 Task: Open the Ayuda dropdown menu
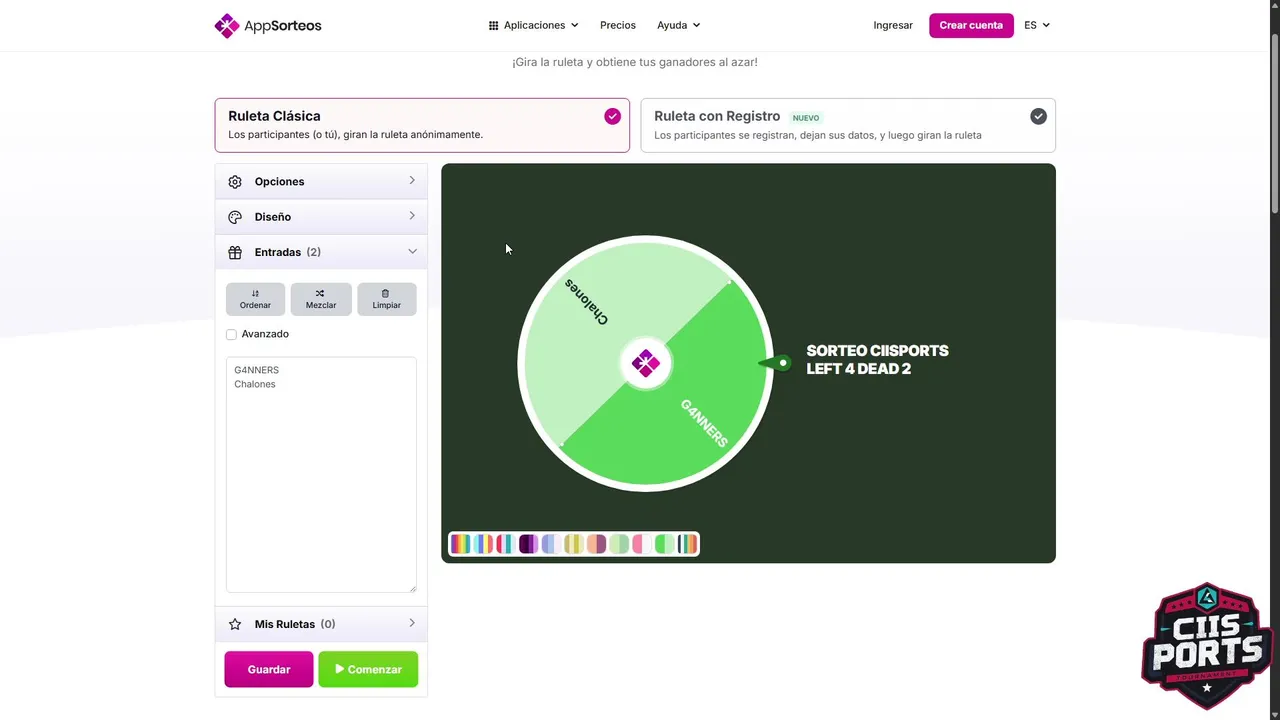[678, 25]
